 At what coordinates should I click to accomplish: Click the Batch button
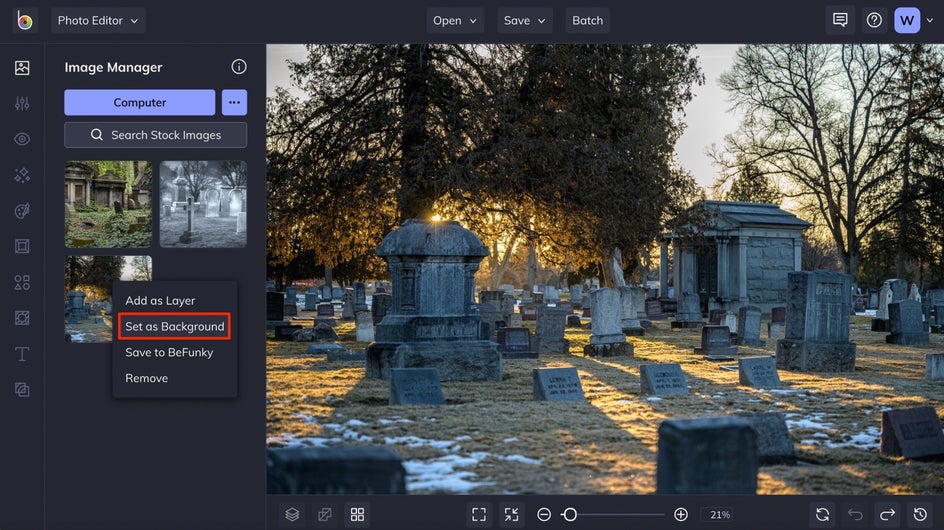tap(588, 20)
